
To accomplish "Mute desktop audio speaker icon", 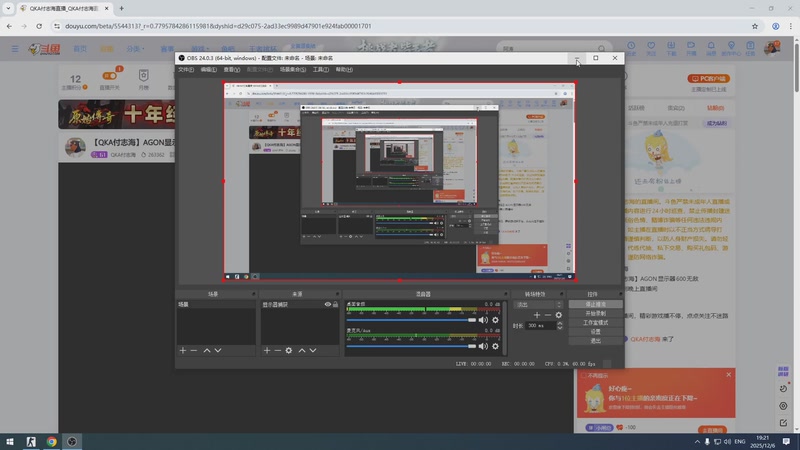I will click(483, 320).
